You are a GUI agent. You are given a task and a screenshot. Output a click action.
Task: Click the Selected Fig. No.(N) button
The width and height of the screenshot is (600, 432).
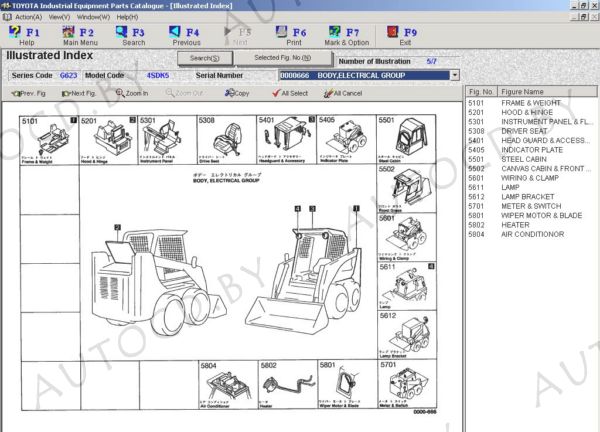coord(283,58)
